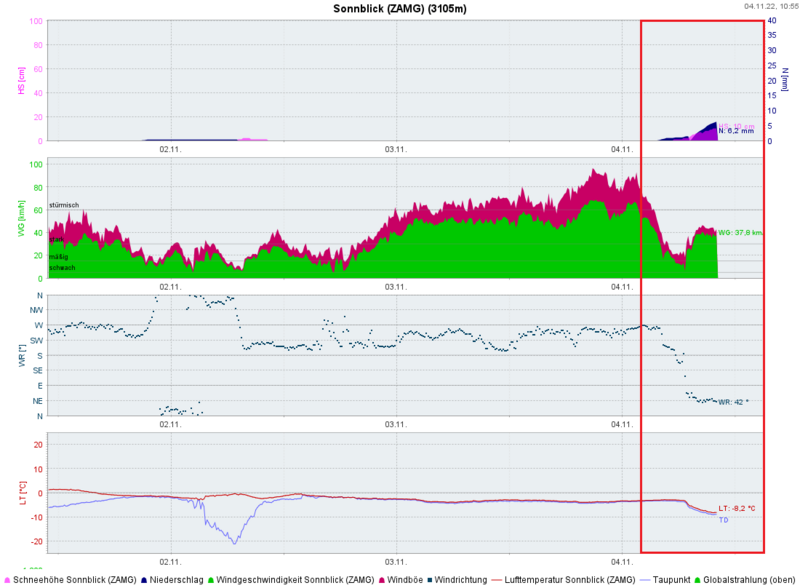Select legend label Windgeschwindigkeit Sonnblick (ZAMG)

[295, 580]
